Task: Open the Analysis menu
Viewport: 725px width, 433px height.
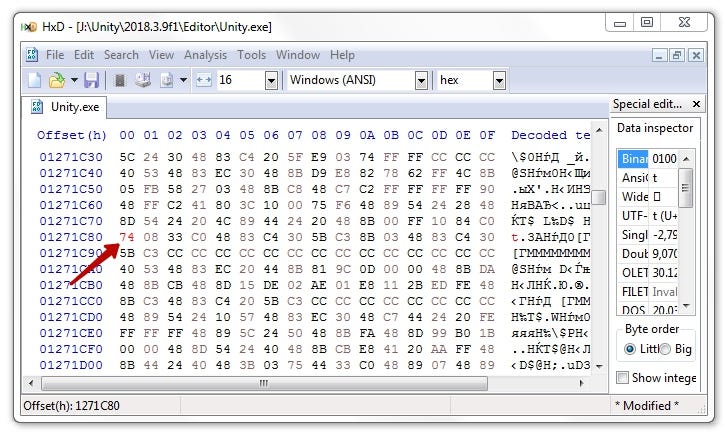Action: (205, 55)
